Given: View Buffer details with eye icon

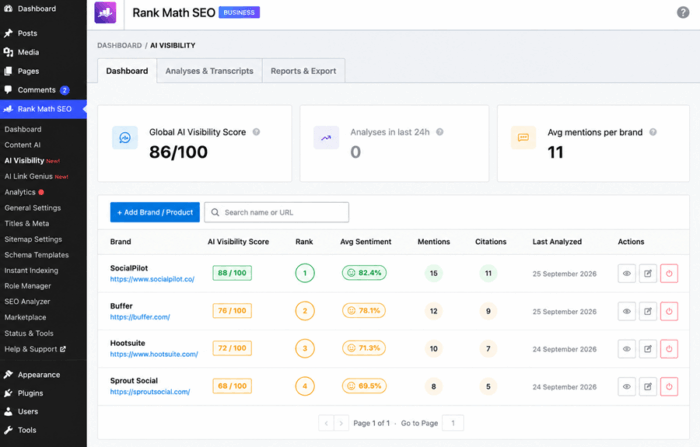Looking at the screenshot, I should (x=627, y=311).
